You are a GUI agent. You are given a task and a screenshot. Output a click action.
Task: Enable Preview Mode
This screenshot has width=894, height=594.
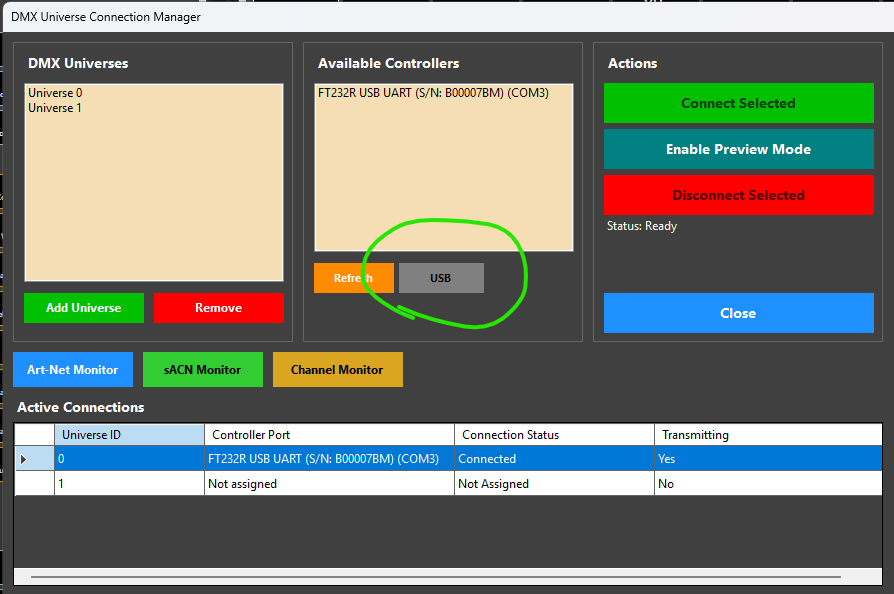(738, 149)
